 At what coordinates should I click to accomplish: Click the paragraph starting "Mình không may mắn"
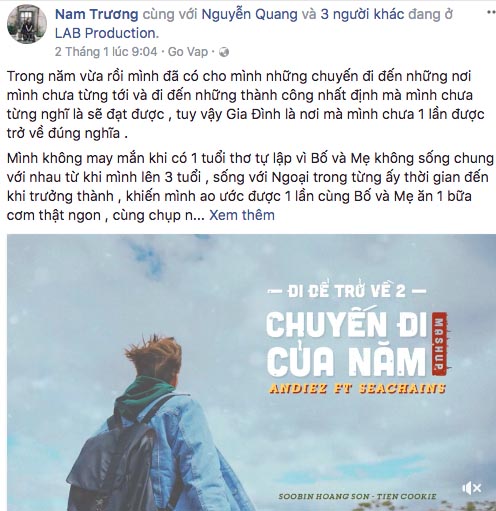tap(250, 187)
